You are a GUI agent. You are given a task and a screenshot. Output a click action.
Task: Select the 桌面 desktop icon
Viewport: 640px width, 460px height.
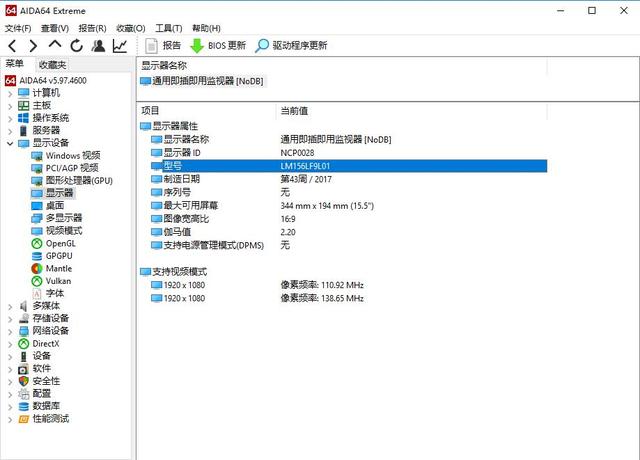pos(37,206)
